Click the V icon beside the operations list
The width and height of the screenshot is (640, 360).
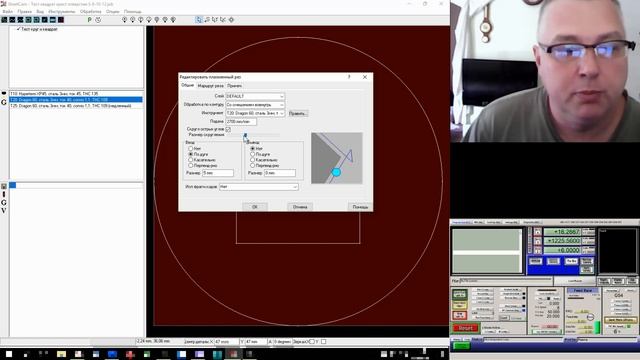point(4,211)
